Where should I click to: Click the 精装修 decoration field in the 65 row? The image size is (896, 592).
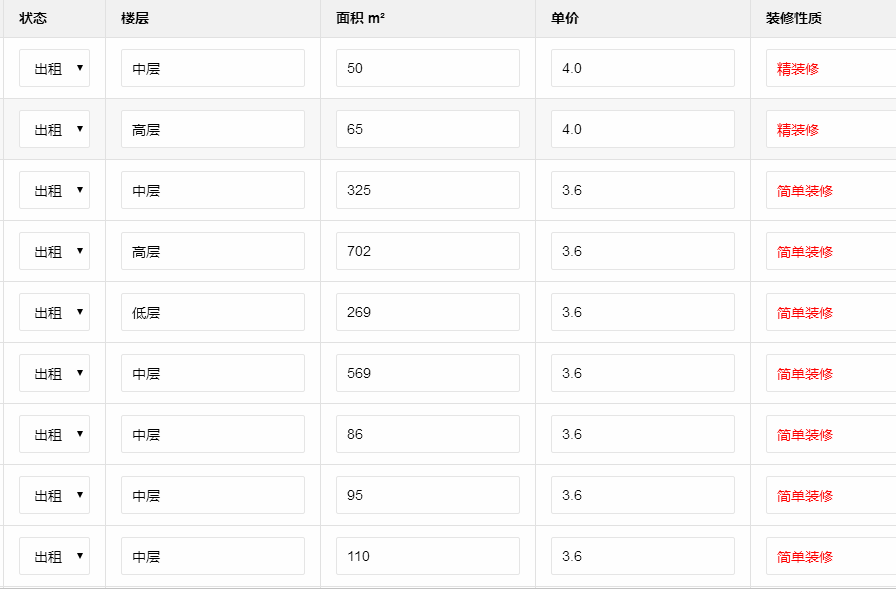(x=830, y=129)
